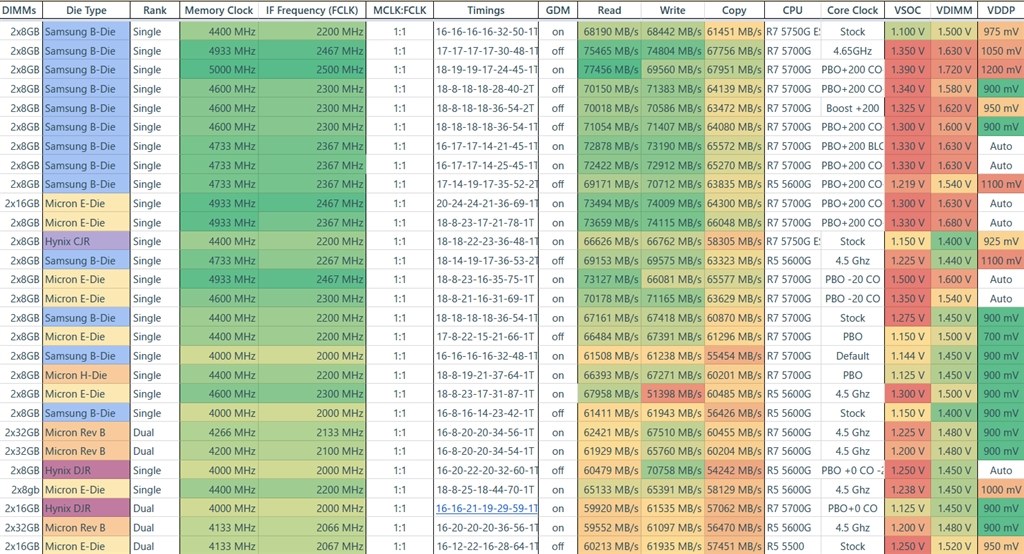Select the 700 mV VDDP cell
The height and width of the screenshot is (554, 1024).
pyautogui.click(x=1001, y=336)
